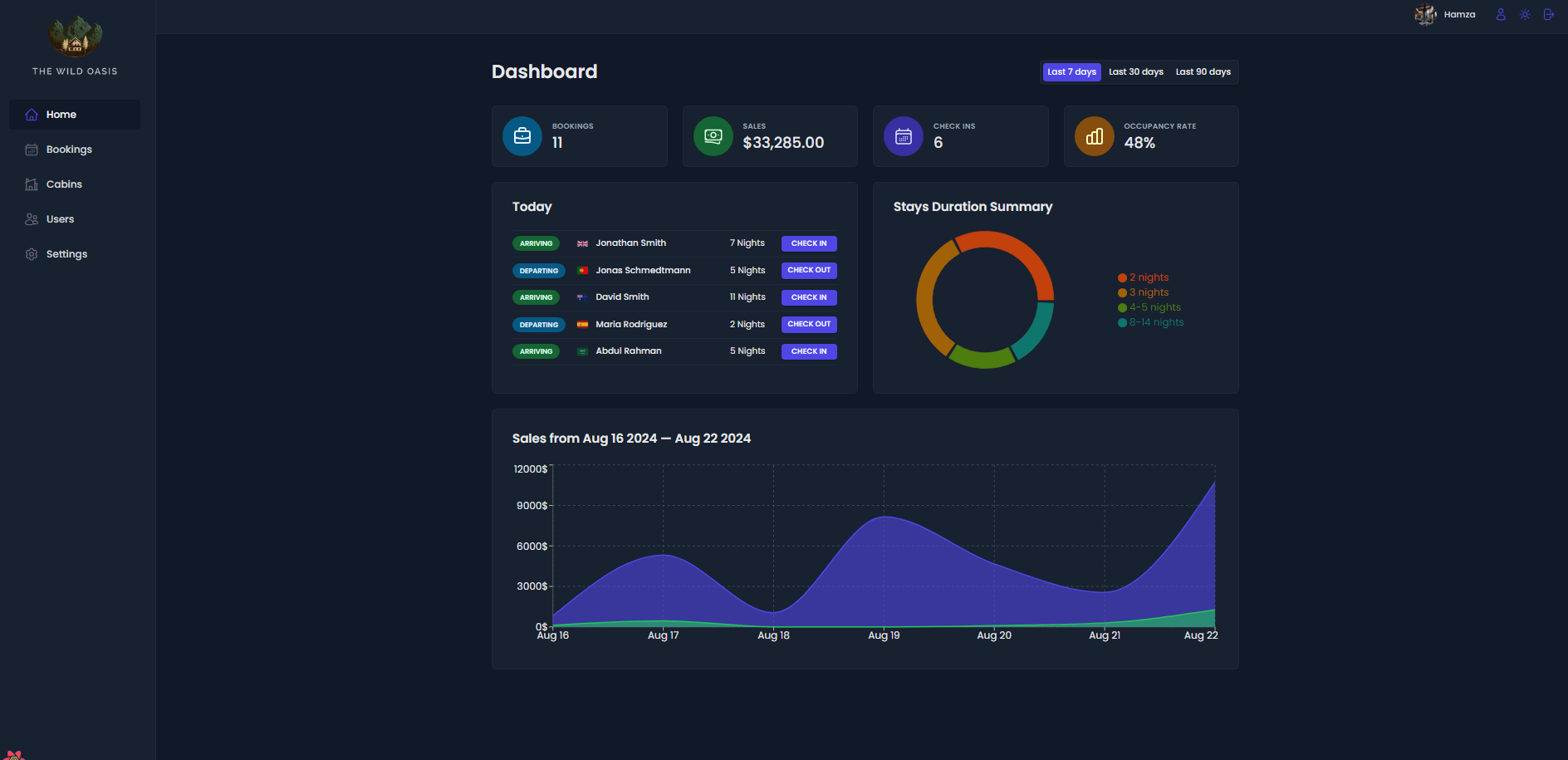Click the Jonathan Smith guest name
1568x760 pixels.
(630, 243)
